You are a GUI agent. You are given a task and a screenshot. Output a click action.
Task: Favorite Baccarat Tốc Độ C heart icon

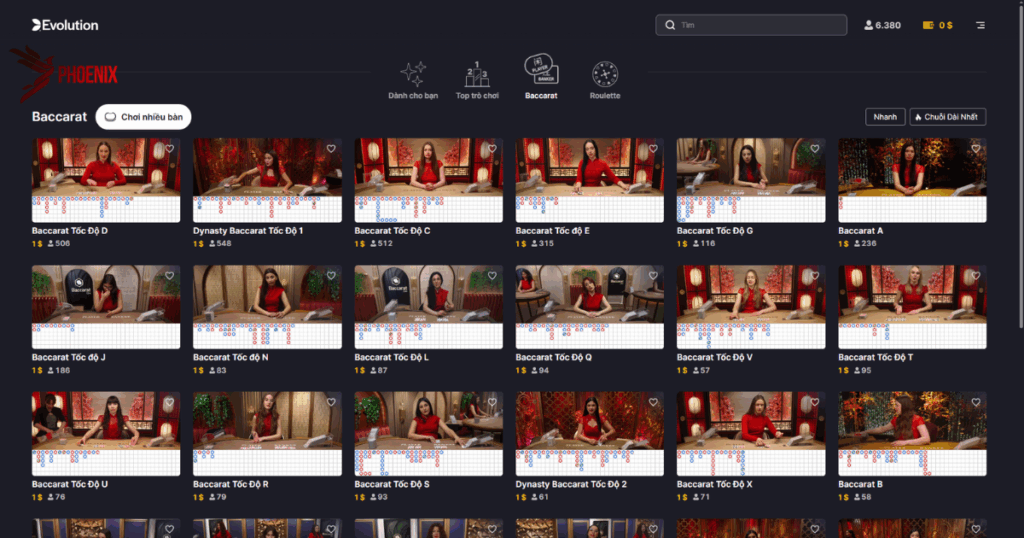click(x=492, y=149)
